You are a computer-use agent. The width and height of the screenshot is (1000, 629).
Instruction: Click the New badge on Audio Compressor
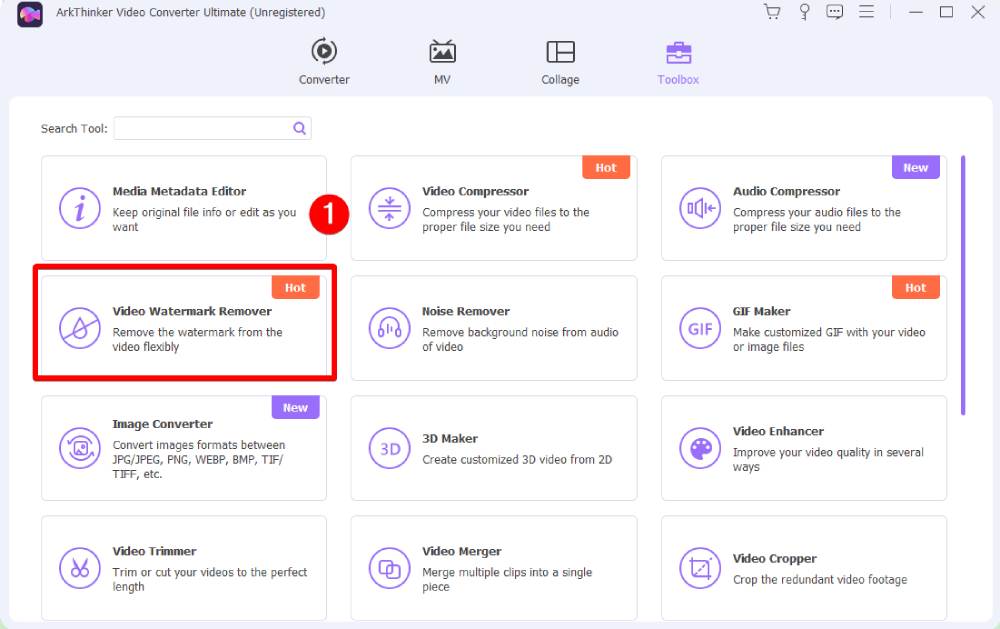click(916, 167)
